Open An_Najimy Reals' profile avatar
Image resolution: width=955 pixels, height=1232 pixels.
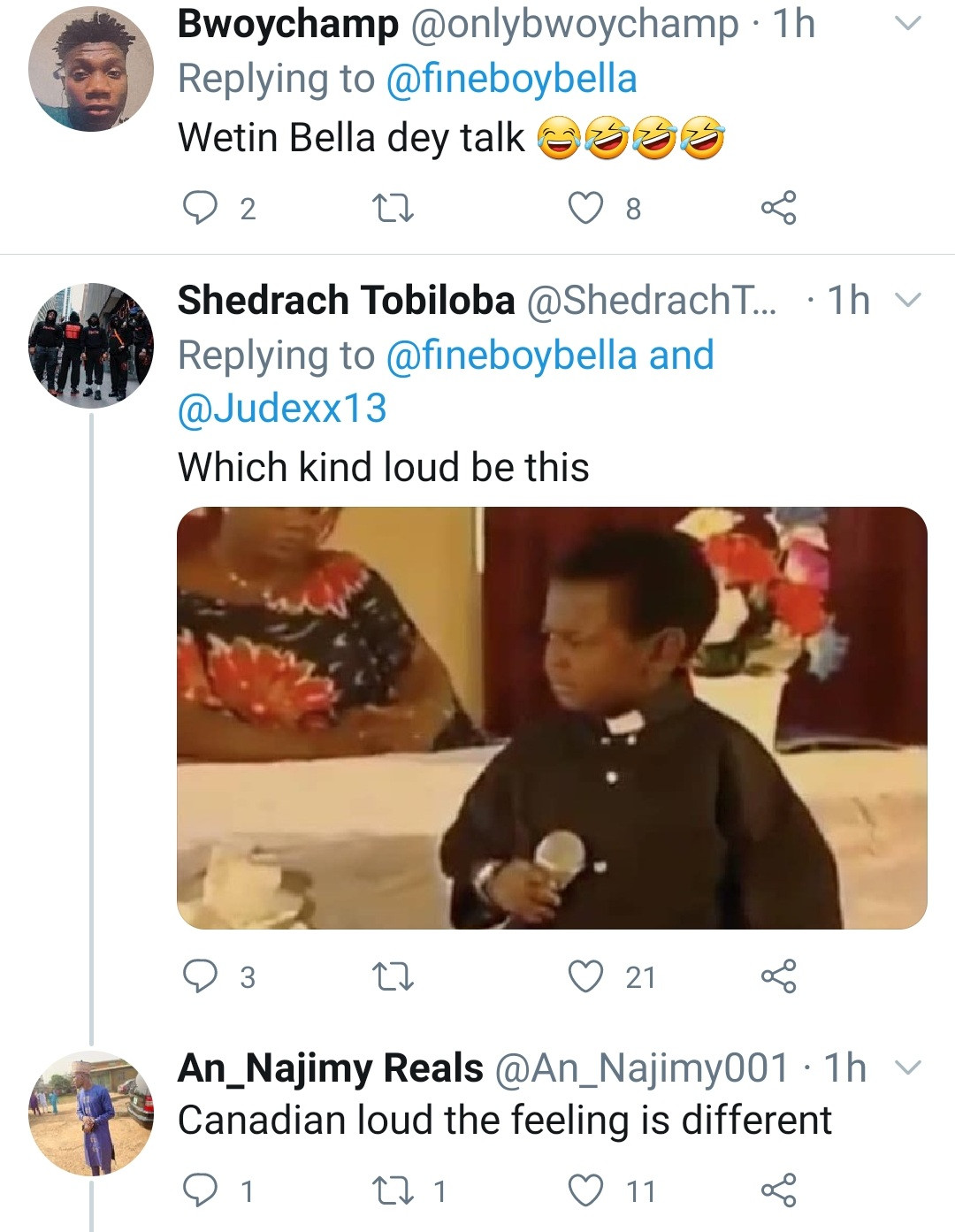tap(90, 1113)
